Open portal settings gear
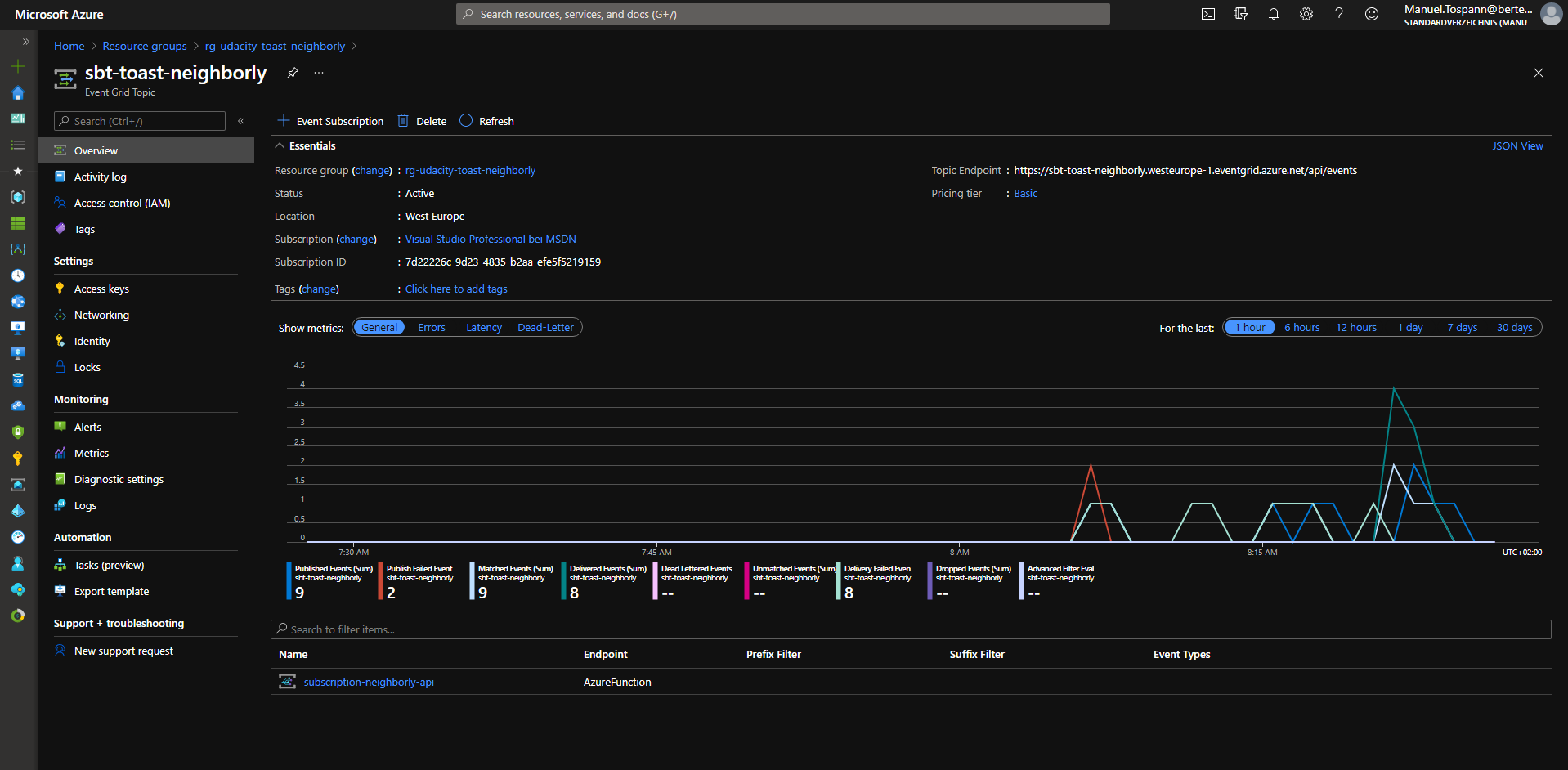The height and width of the screenshot is (770, 1568). click(x=1306, y=14)
